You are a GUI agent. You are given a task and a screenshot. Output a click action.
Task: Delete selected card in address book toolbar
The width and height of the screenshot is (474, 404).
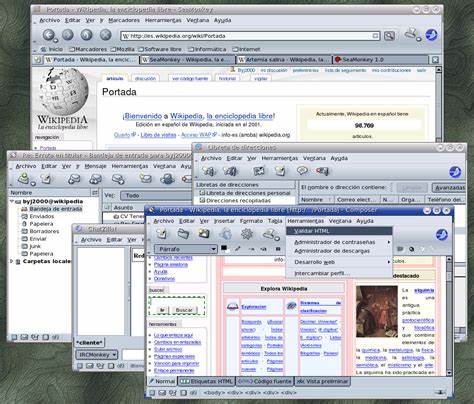[x=322, y=171]
